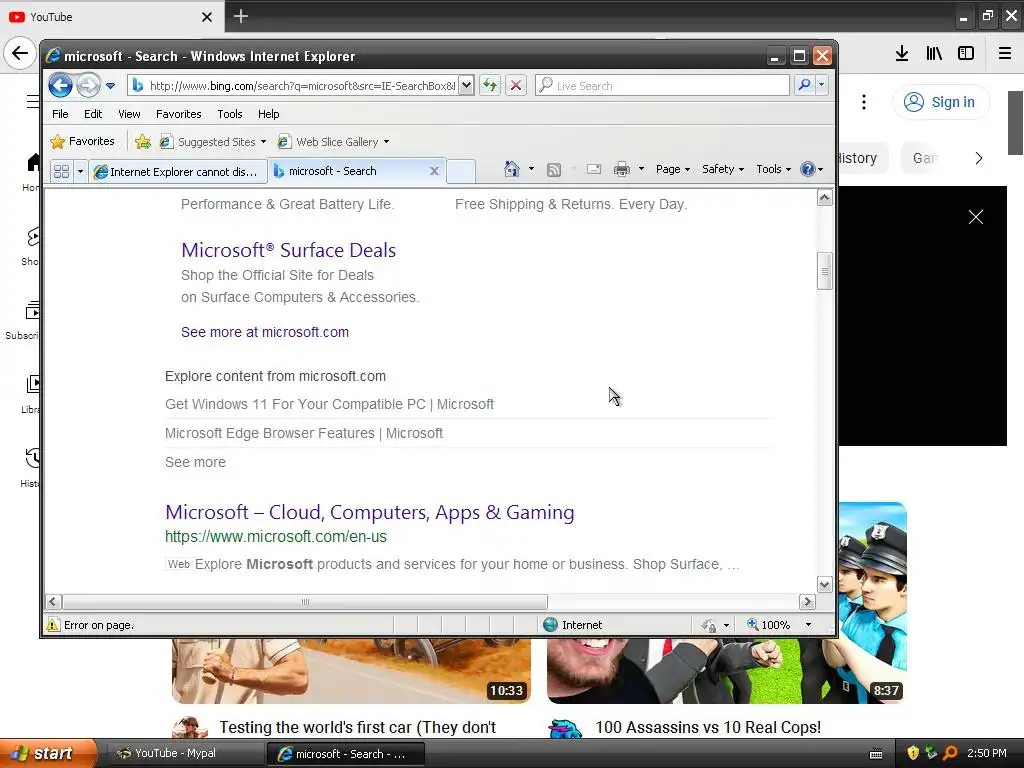
Task: Click the IE Home icon
Action: (x=511, y=169)
